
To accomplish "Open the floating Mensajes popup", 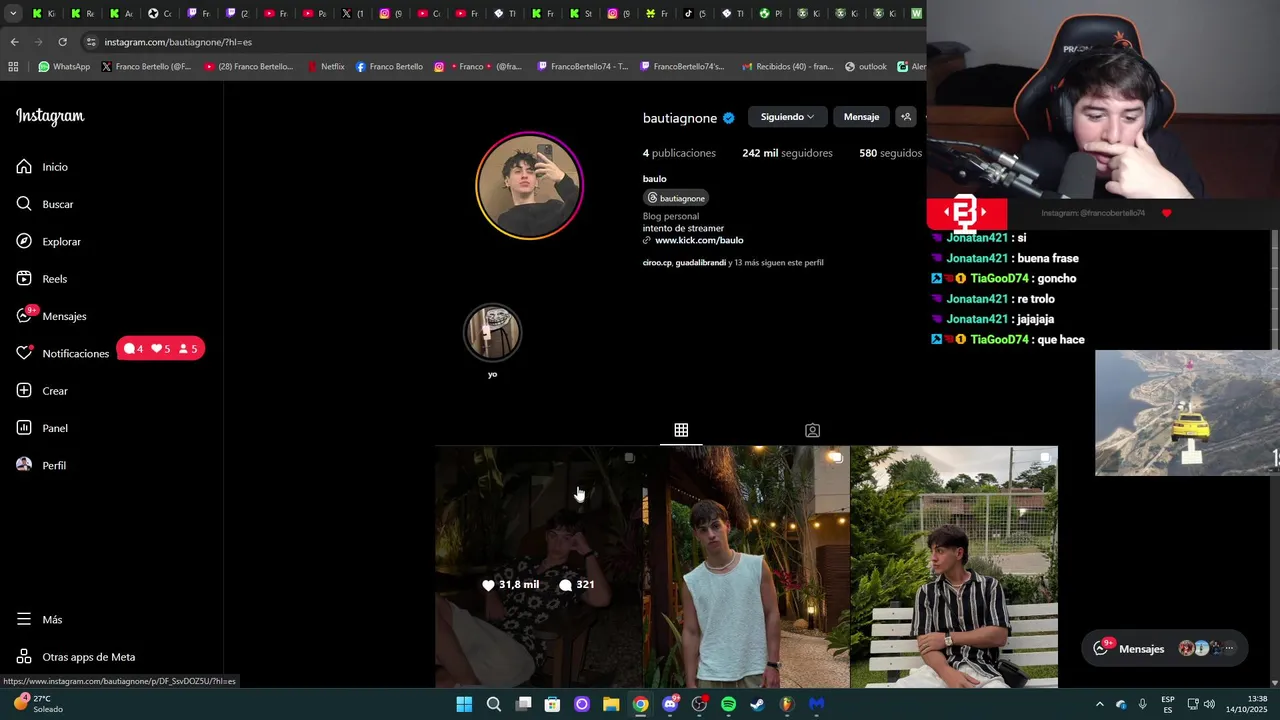I will point(1165,648).
